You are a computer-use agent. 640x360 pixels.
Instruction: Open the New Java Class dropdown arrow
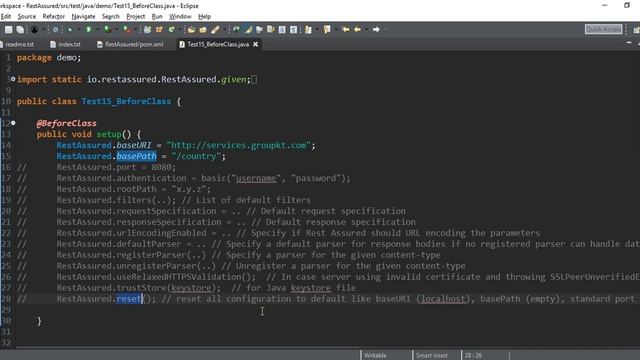tap(180, 29)
